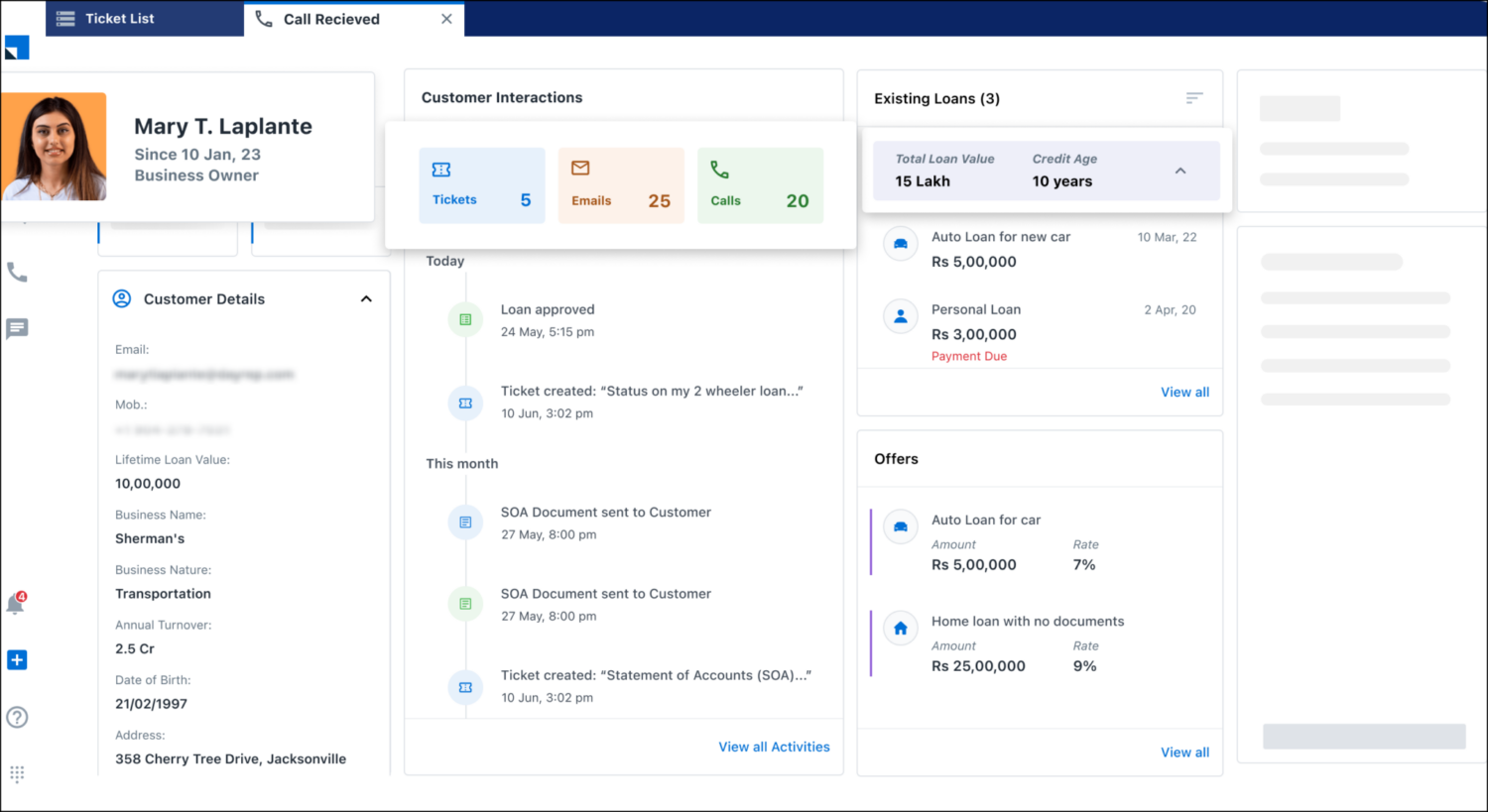
Task: Click the home icon on Home loan offer
Action: pos(900,628)
